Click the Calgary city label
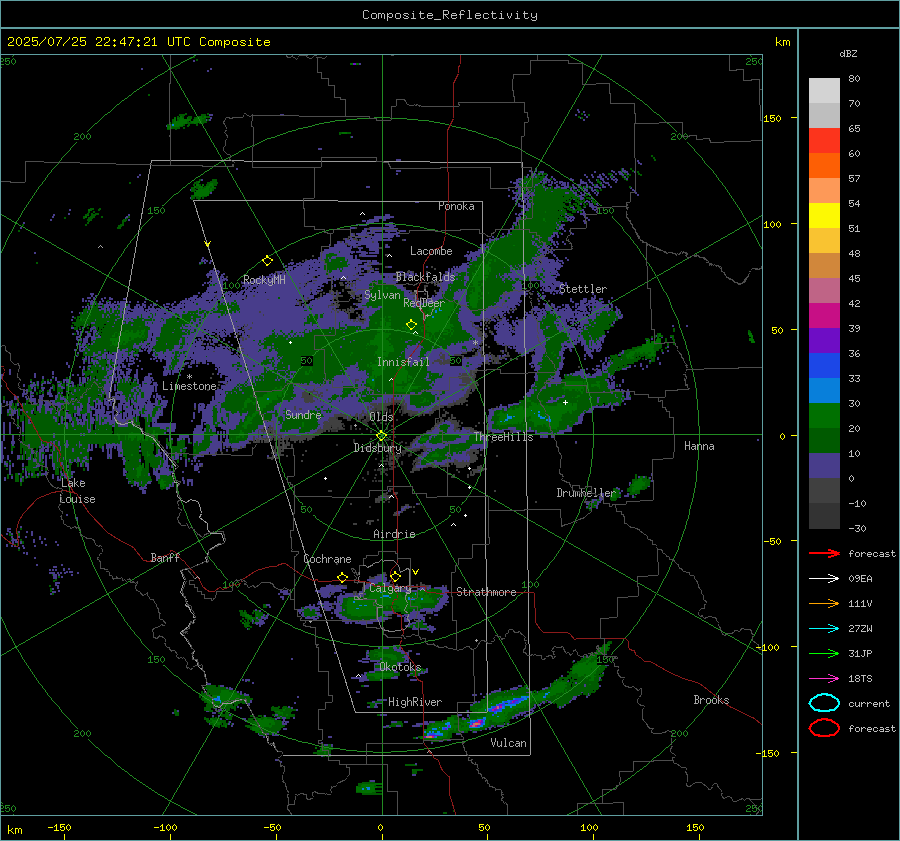900x841 pixels. 390,588
